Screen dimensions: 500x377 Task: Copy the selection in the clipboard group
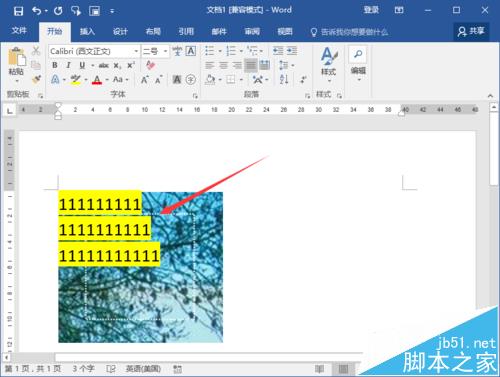point(36,65)
